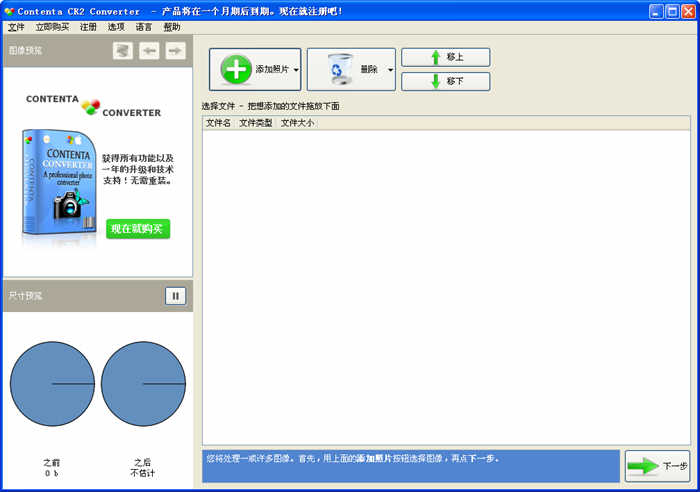Show the next image with right arrow

click(175, 51)
